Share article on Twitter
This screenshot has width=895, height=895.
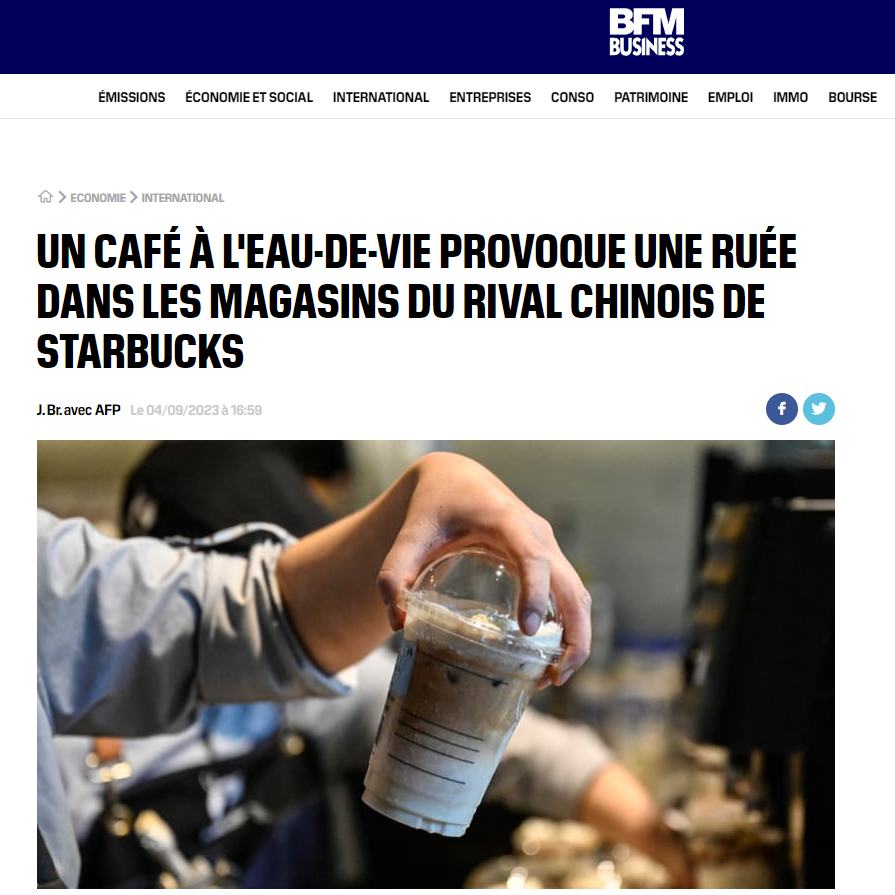(819, 409)
